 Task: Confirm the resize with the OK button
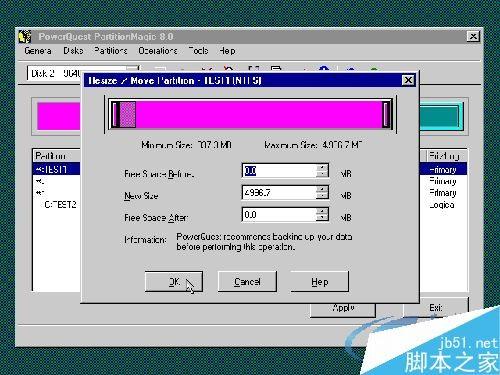pyautogui.click(x=174, y=282)
